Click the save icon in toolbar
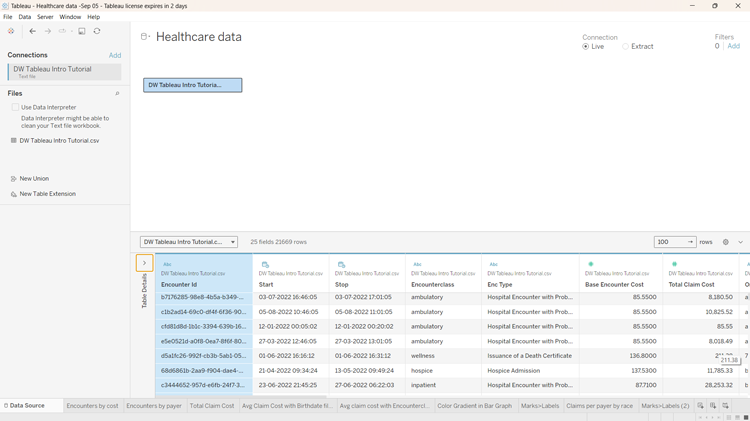This screenshot has height=421, width=750. (x=82, y=31)
